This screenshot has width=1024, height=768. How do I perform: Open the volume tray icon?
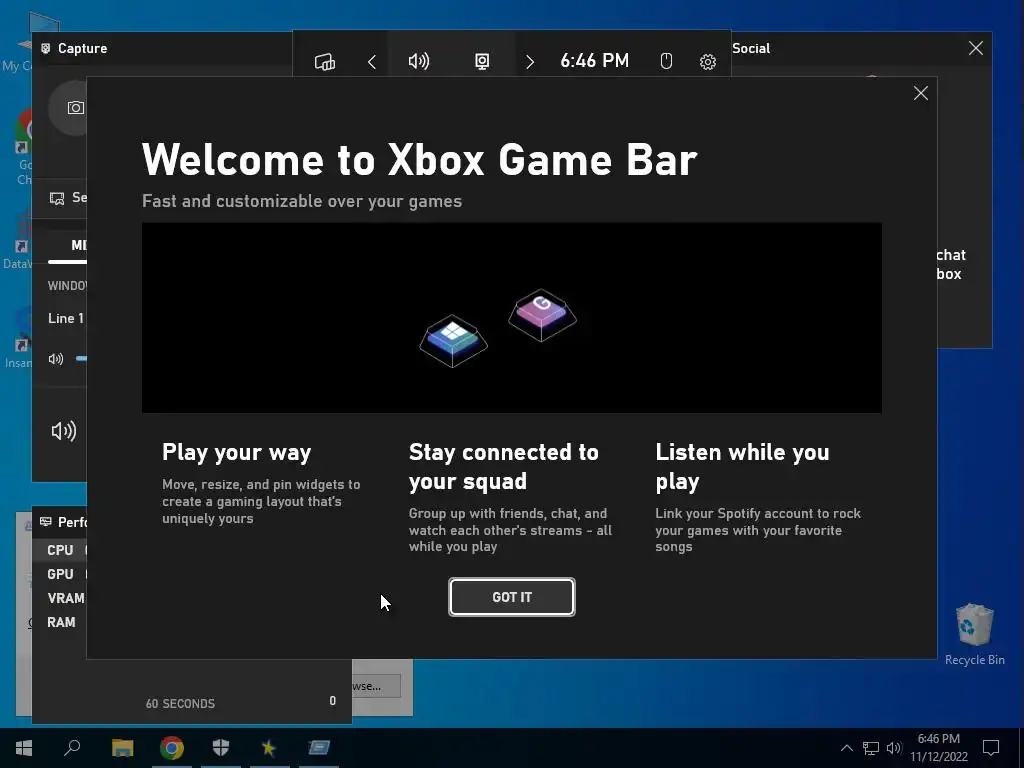[894, 748]
